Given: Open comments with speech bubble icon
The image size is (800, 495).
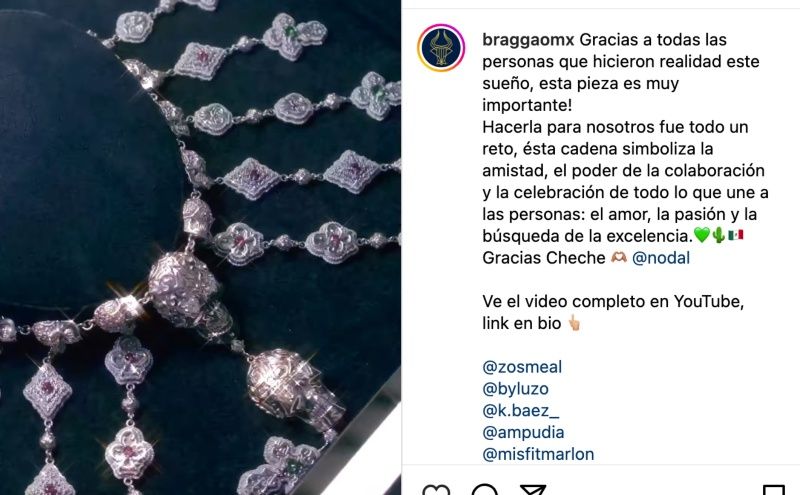Looking at the screenshot, I should 485,490.
